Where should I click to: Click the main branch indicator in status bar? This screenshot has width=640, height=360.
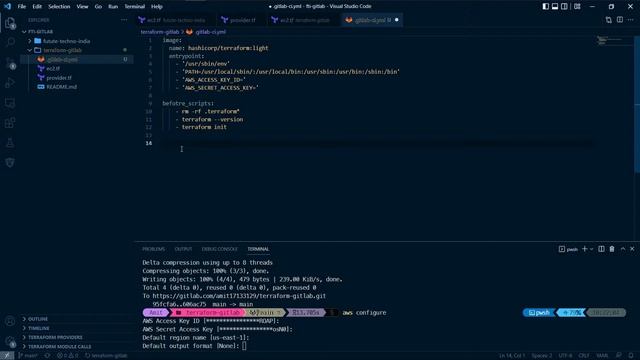29,356
